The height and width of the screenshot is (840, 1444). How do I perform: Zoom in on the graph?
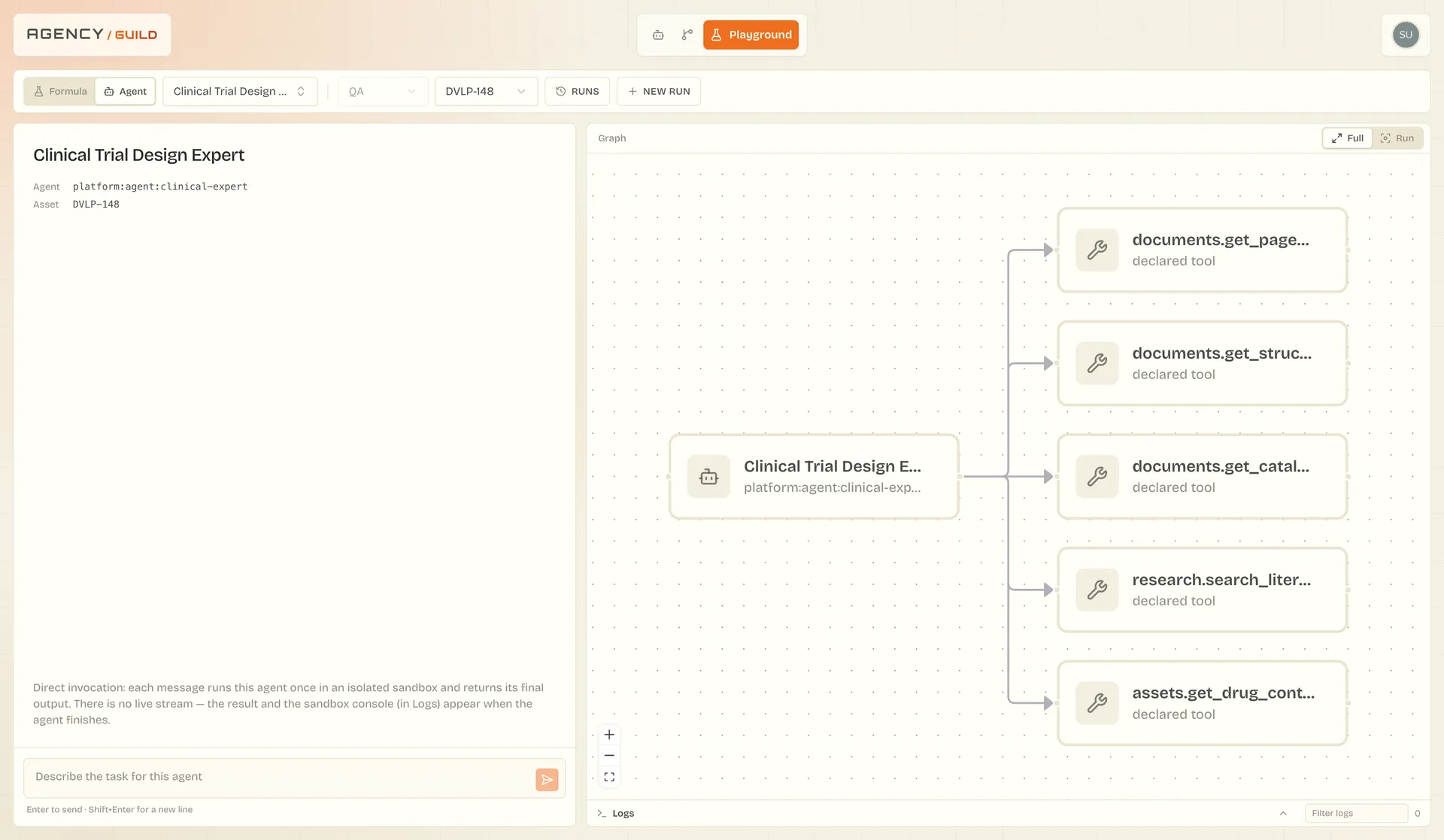click(x=609, y=735)
